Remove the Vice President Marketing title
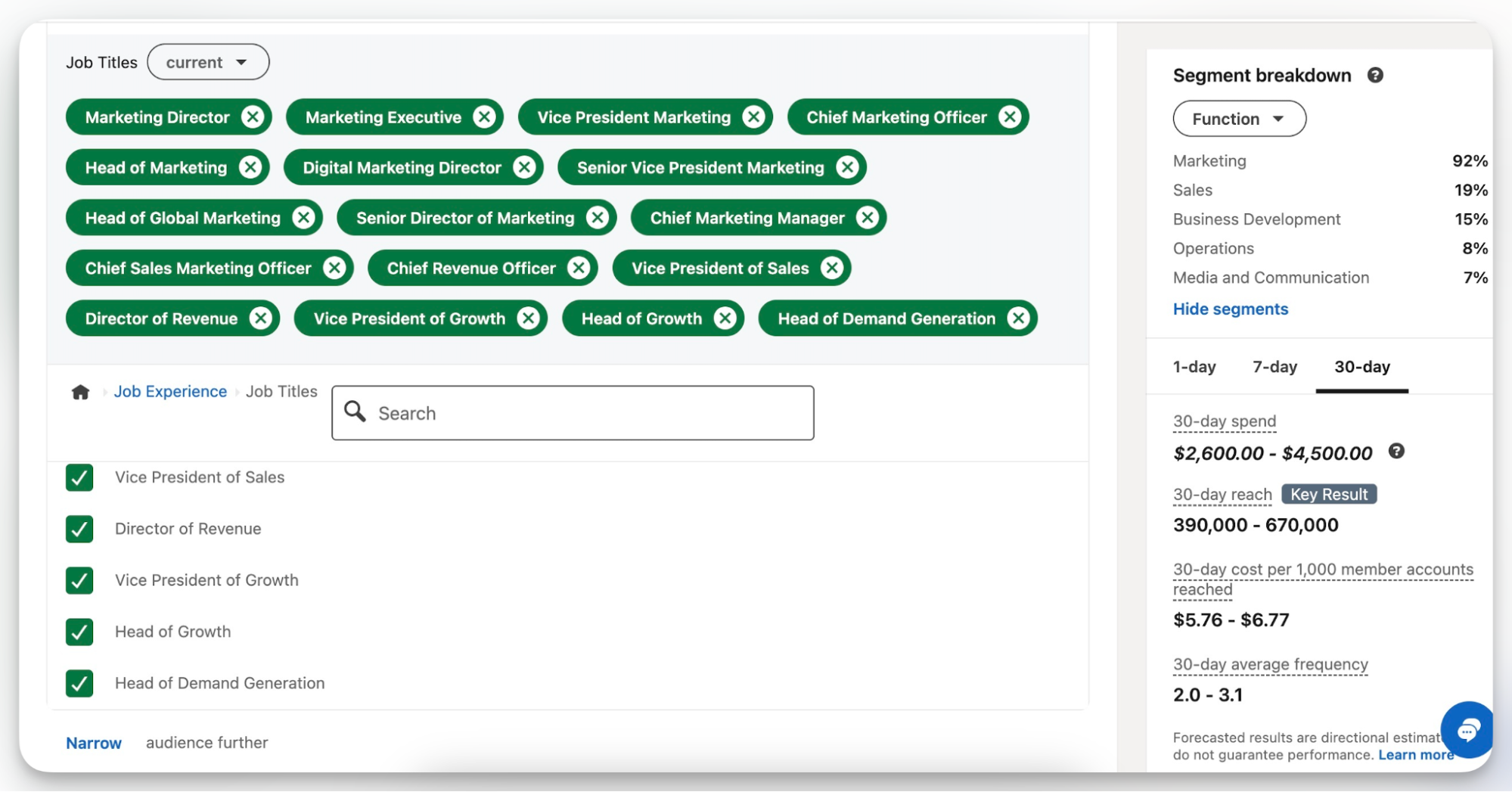The image size is (1512, 792). click(x=753, y=116)
